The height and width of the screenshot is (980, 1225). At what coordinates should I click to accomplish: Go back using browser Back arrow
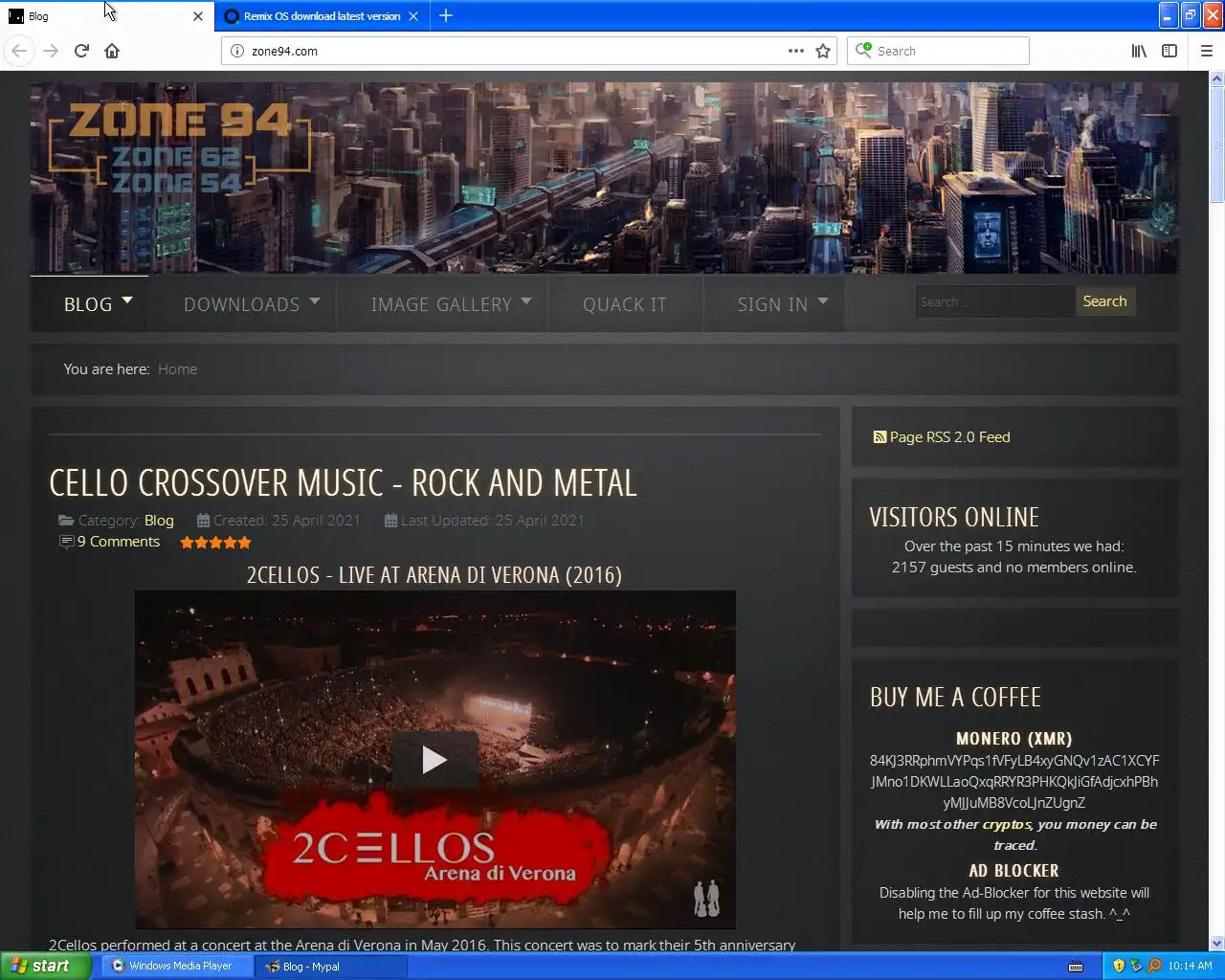(x=19, y=51)
